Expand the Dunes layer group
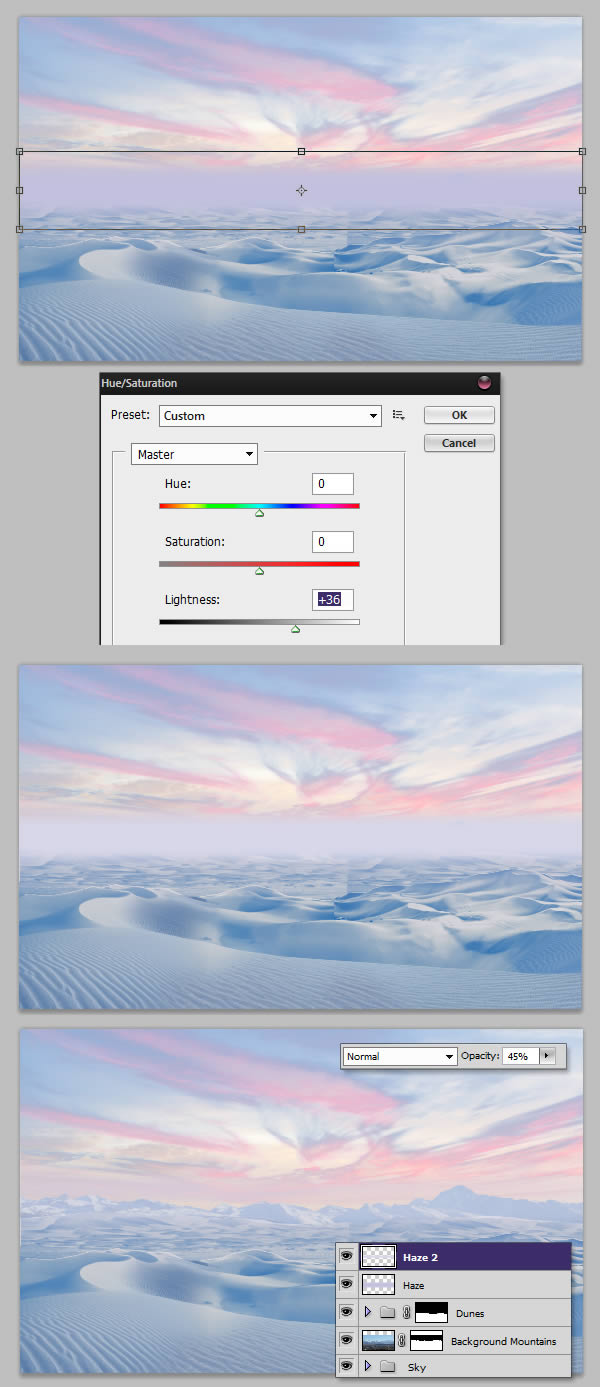The width and height of the screenshot is (600, 1387). click(x=369, y=1313)
